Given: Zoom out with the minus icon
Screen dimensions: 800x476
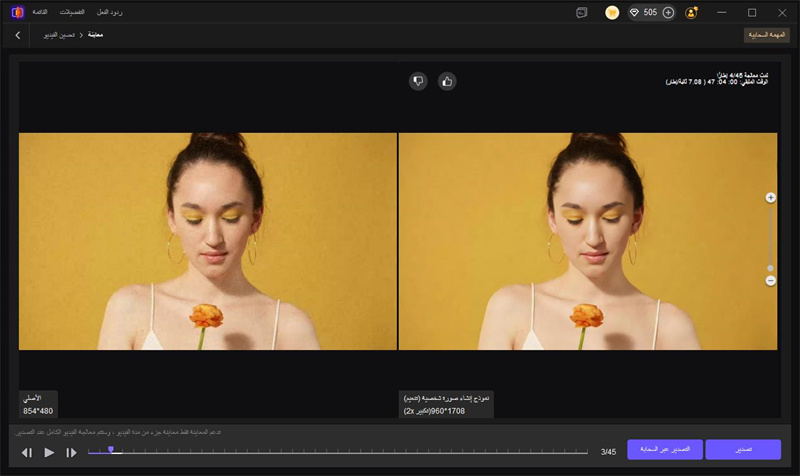Looking at the screenshot, I should coord(770,281).
